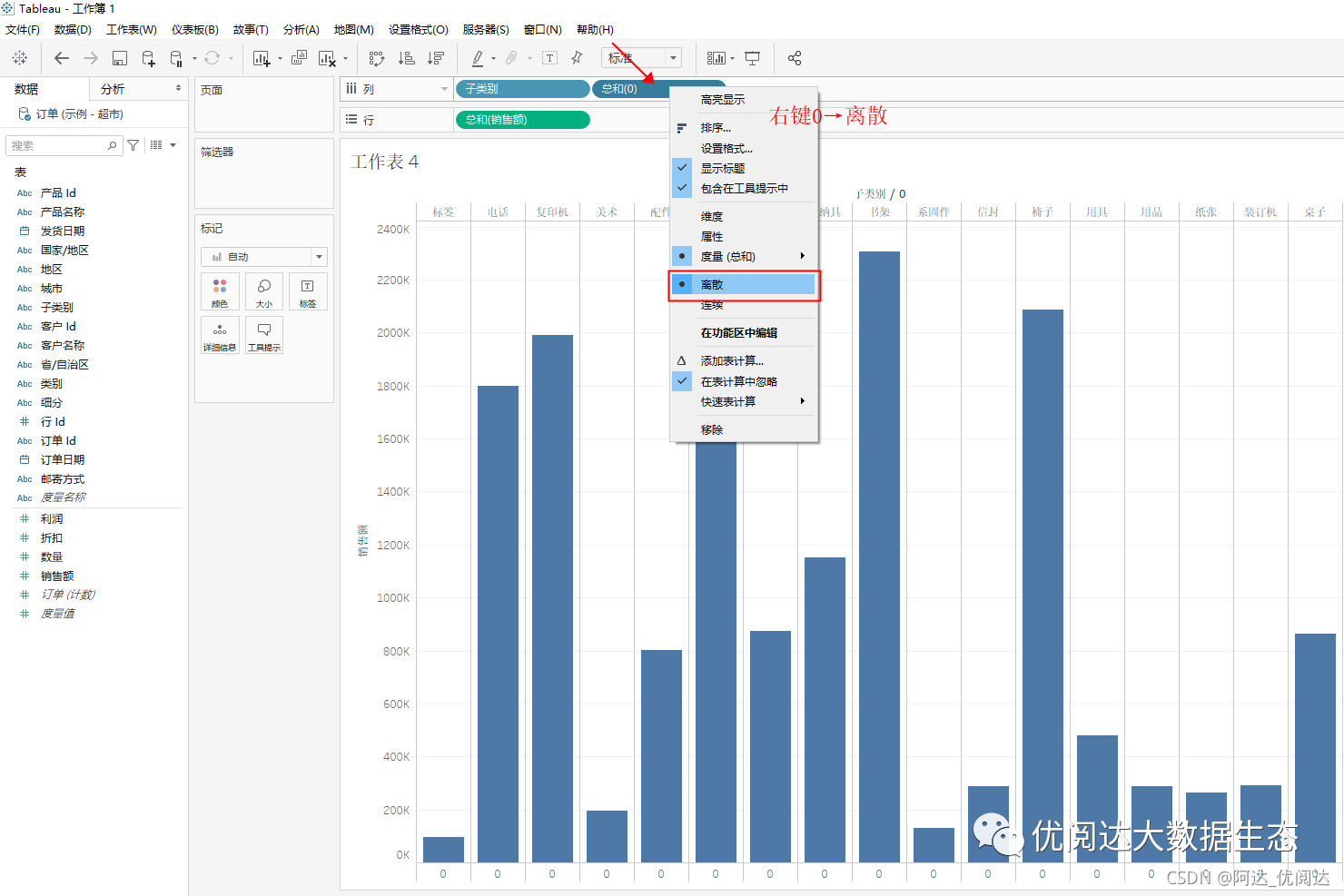
Task: Open the Label card in Marks
Action: (x=308, y=291)
